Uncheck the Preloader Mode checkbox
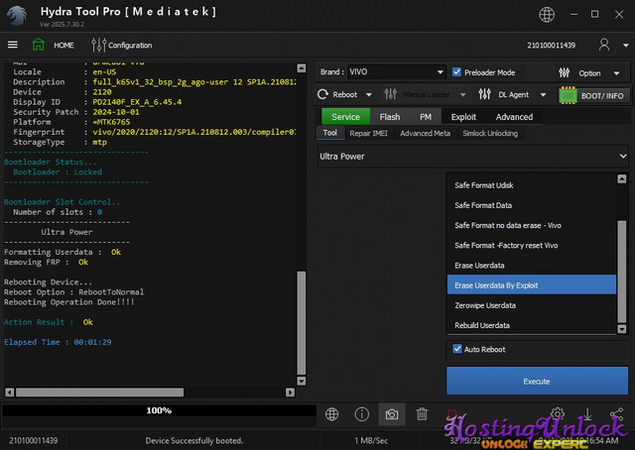 457,72
